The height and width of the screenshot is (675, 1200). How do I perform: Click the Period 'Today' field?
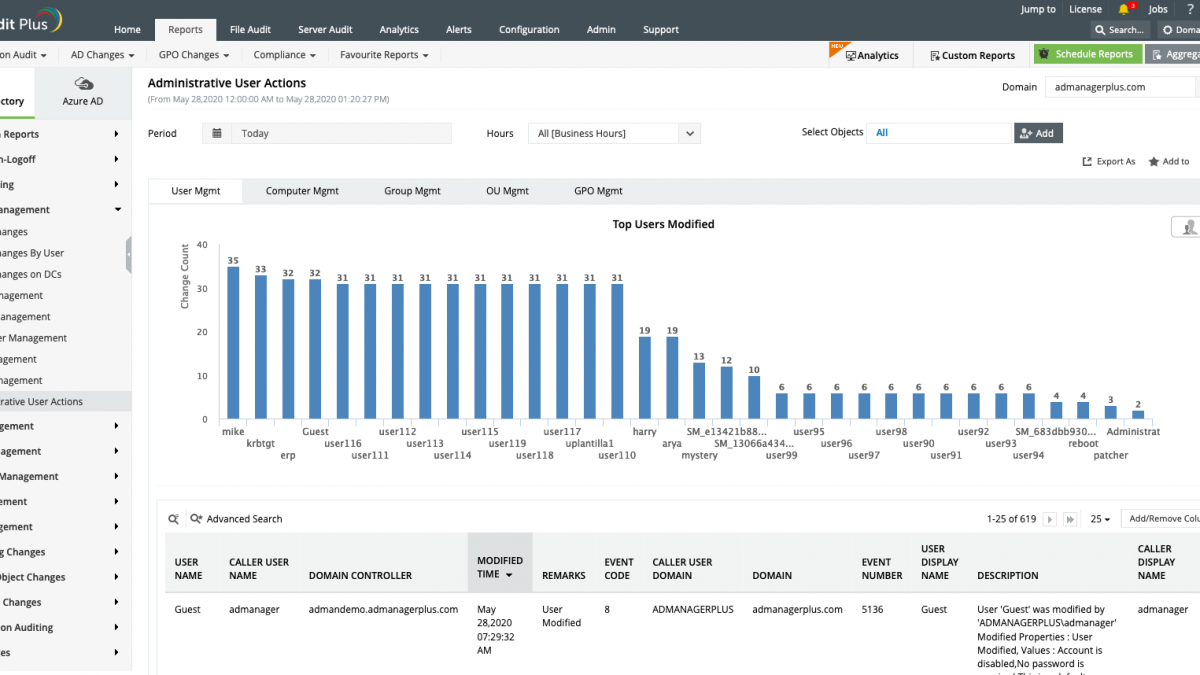(341, 133)
